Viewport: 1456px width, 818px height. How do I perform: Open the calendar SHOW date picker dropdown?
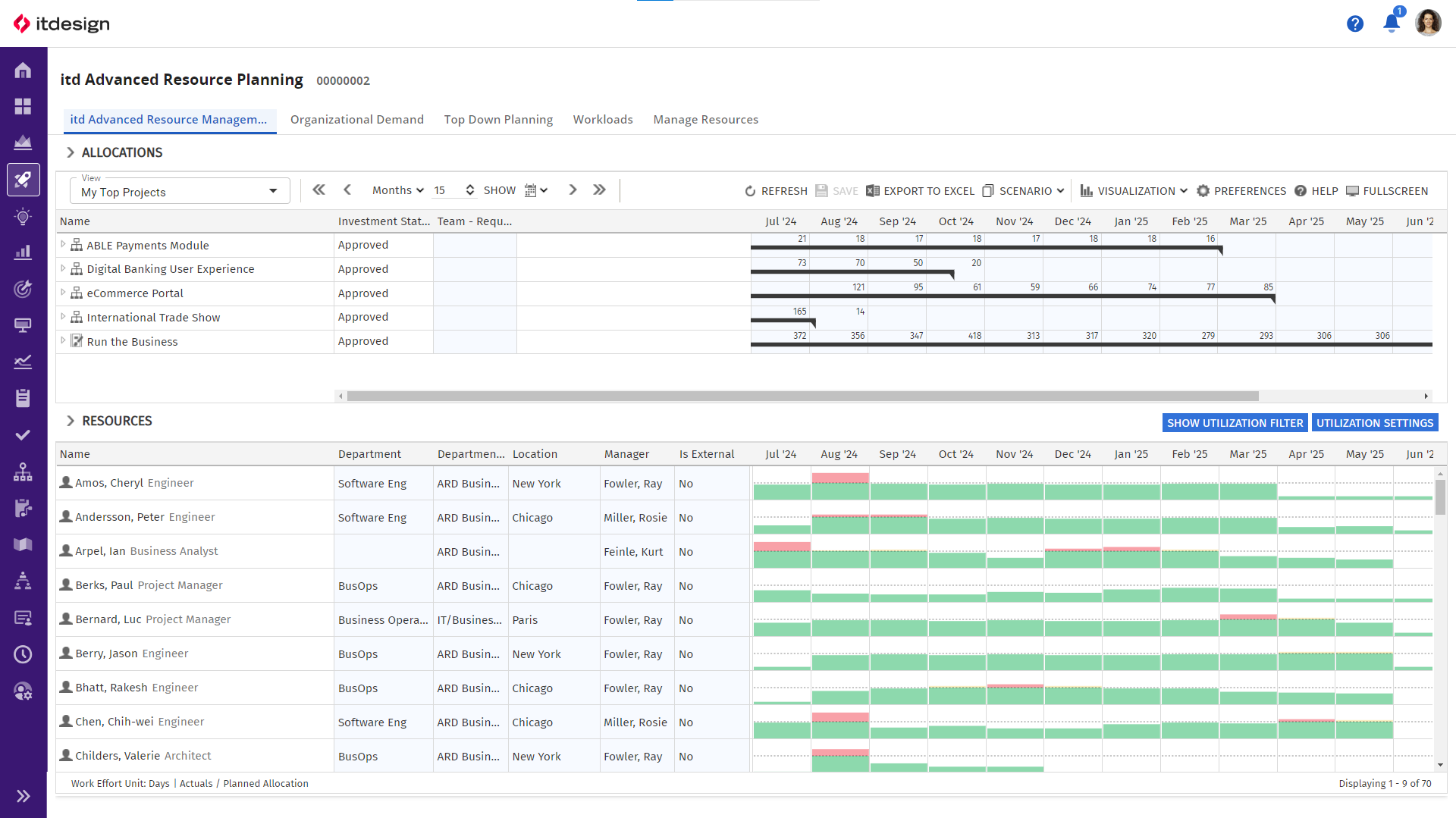click(536, 190)
